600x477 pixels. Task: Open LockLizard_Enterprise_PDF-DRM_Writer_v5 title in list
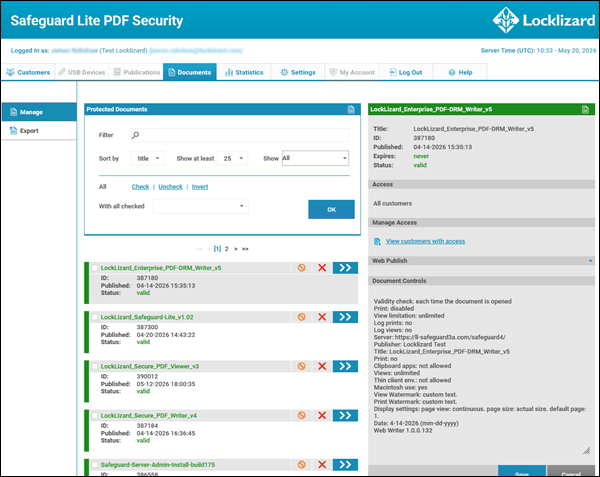(x=161, y=268)
